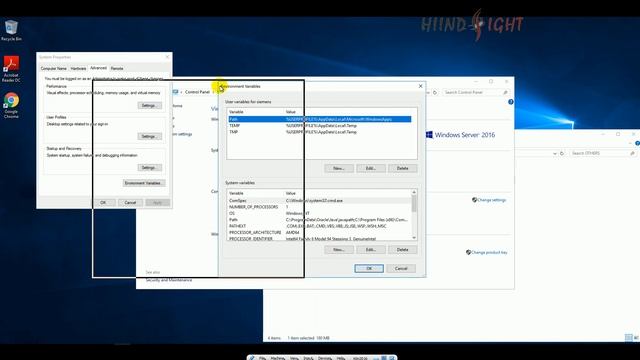Select ComSpec system variable row
The image size is (640, 360).
(x=320, y=200)
